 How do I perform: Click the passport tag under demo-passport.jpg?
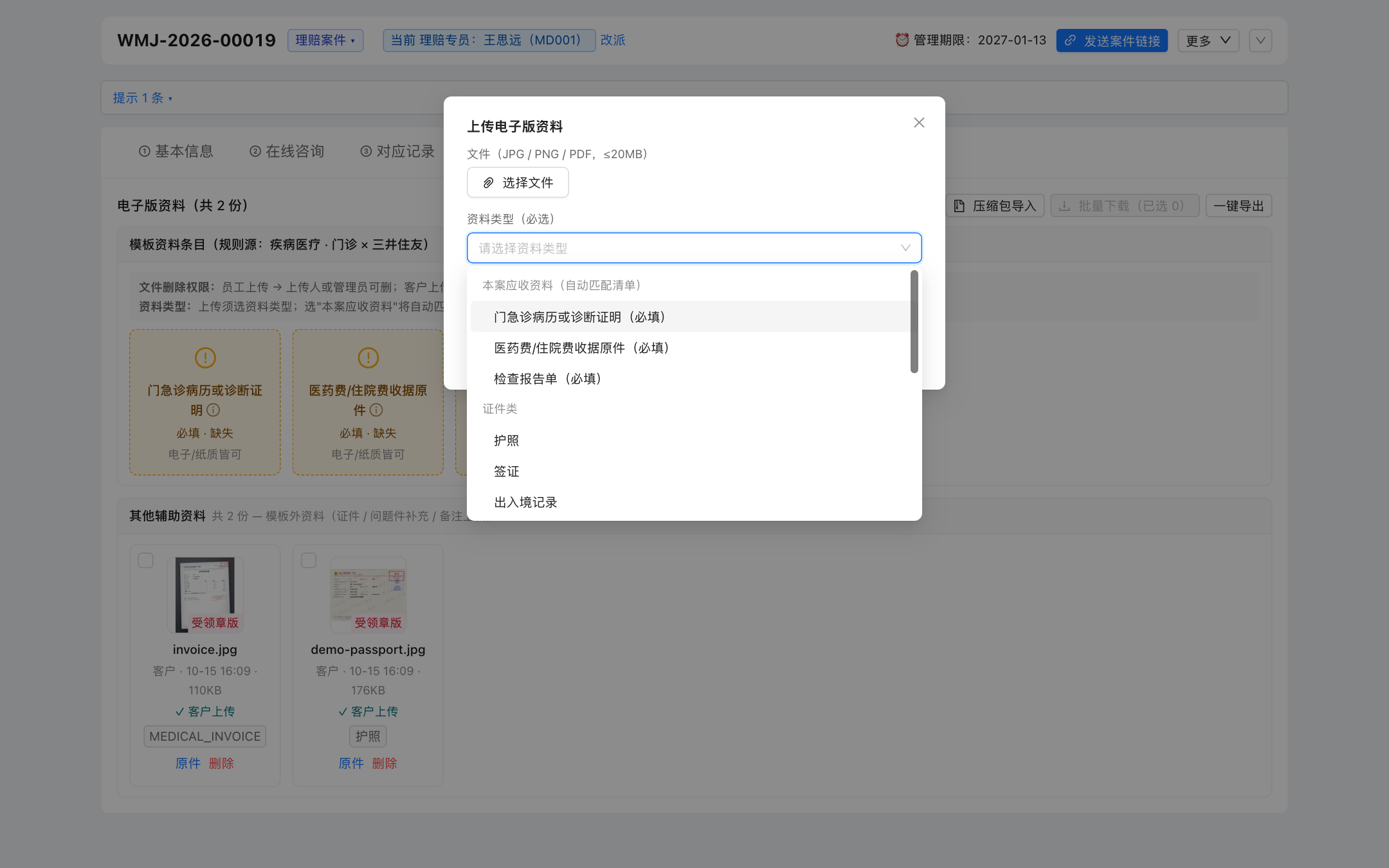pos(368,737)
